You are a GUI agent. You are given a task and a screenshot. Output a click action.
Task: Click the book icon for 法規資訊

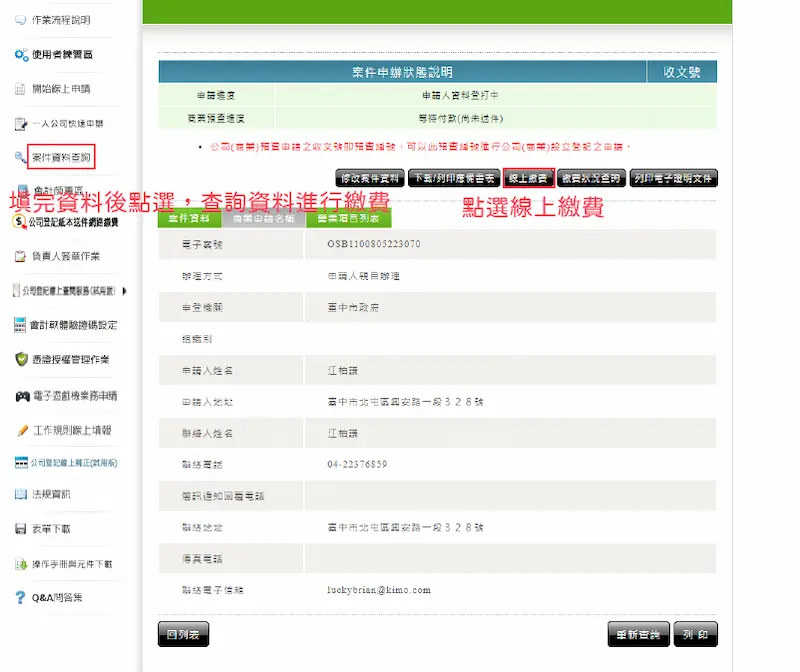click(x=21, y=494)
